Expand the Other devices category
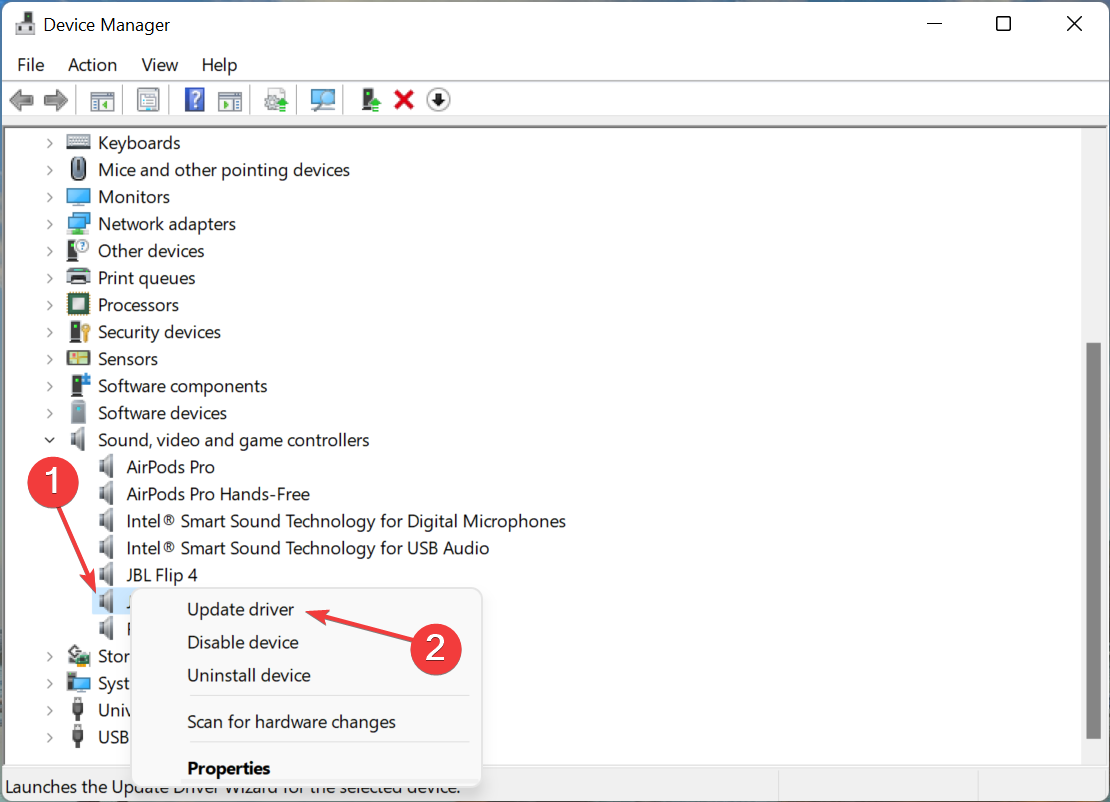 click(x=49, y=251)
